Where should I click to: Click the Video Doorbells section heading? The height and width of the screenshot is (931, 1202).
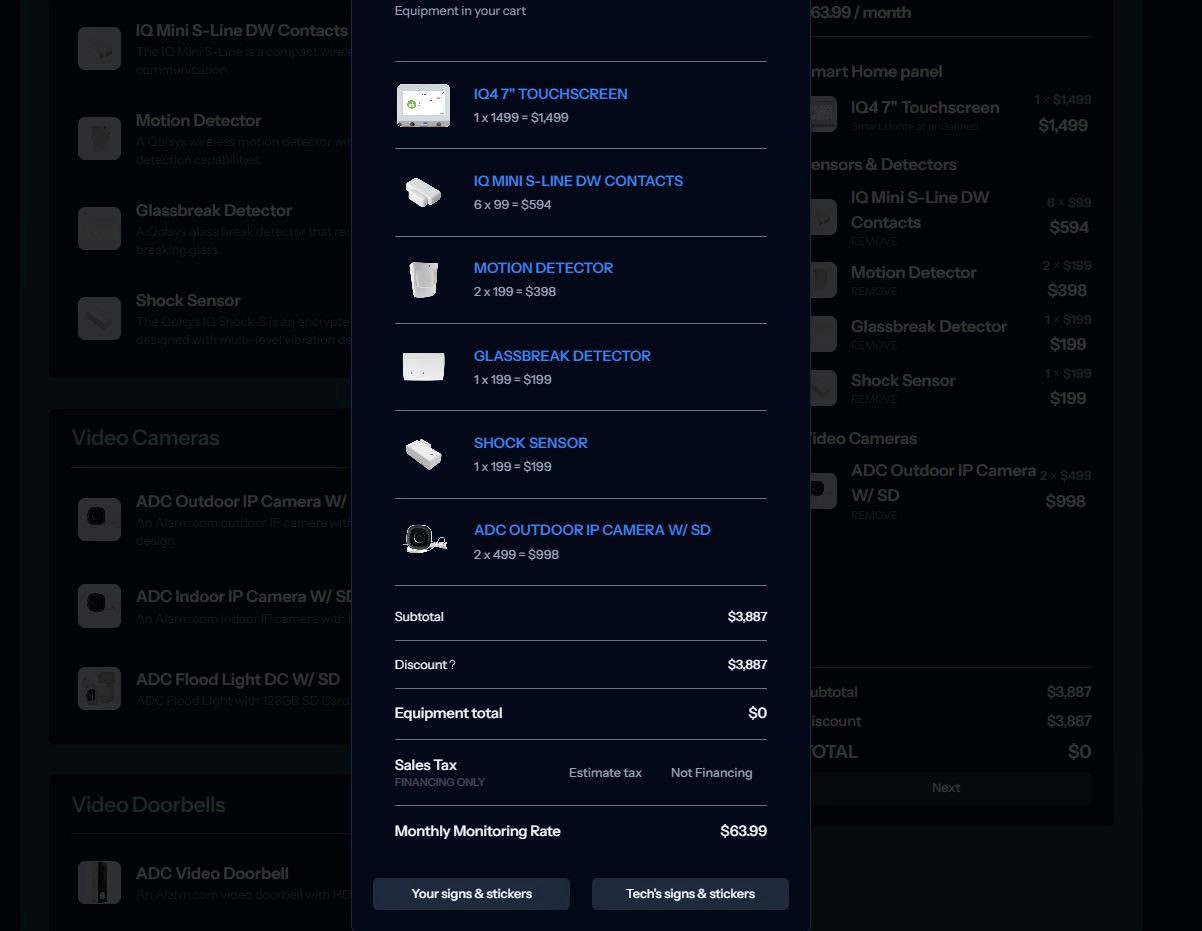coord(148,805)
